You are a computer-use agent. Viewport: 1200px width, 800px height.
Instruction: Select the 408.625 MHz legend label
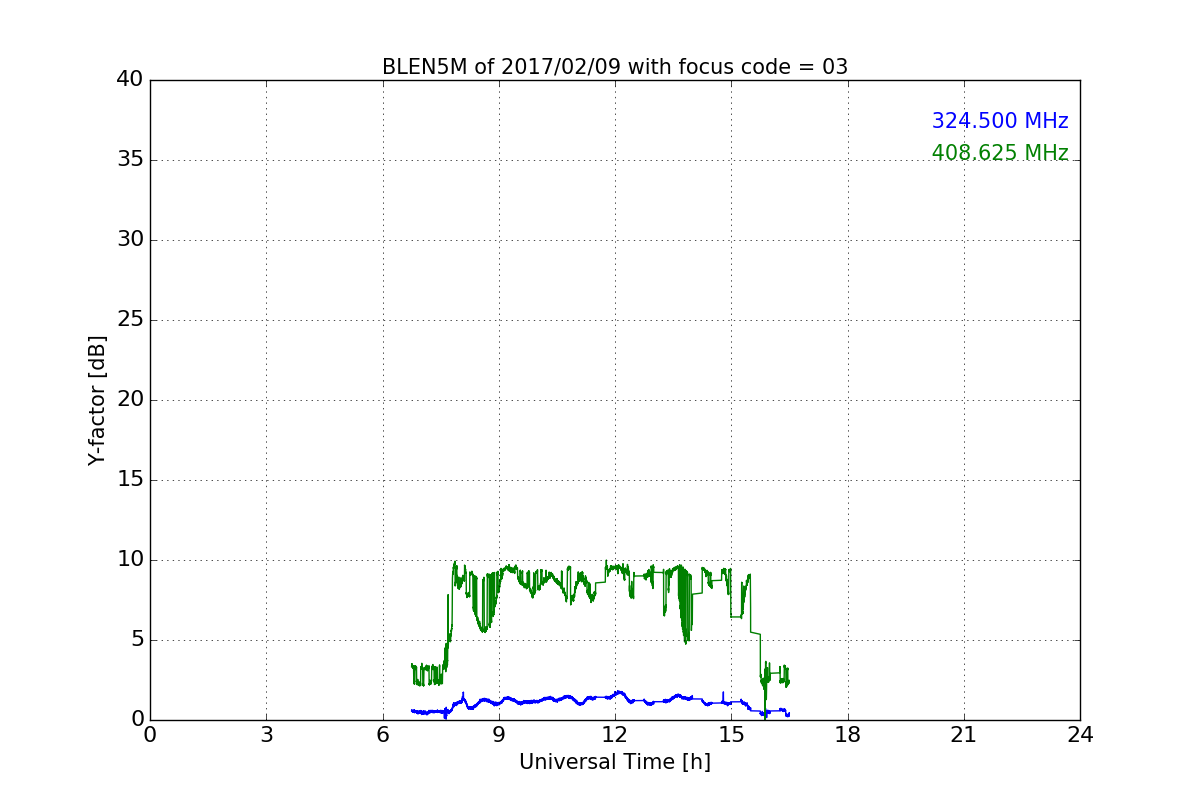pos(1000,153)
